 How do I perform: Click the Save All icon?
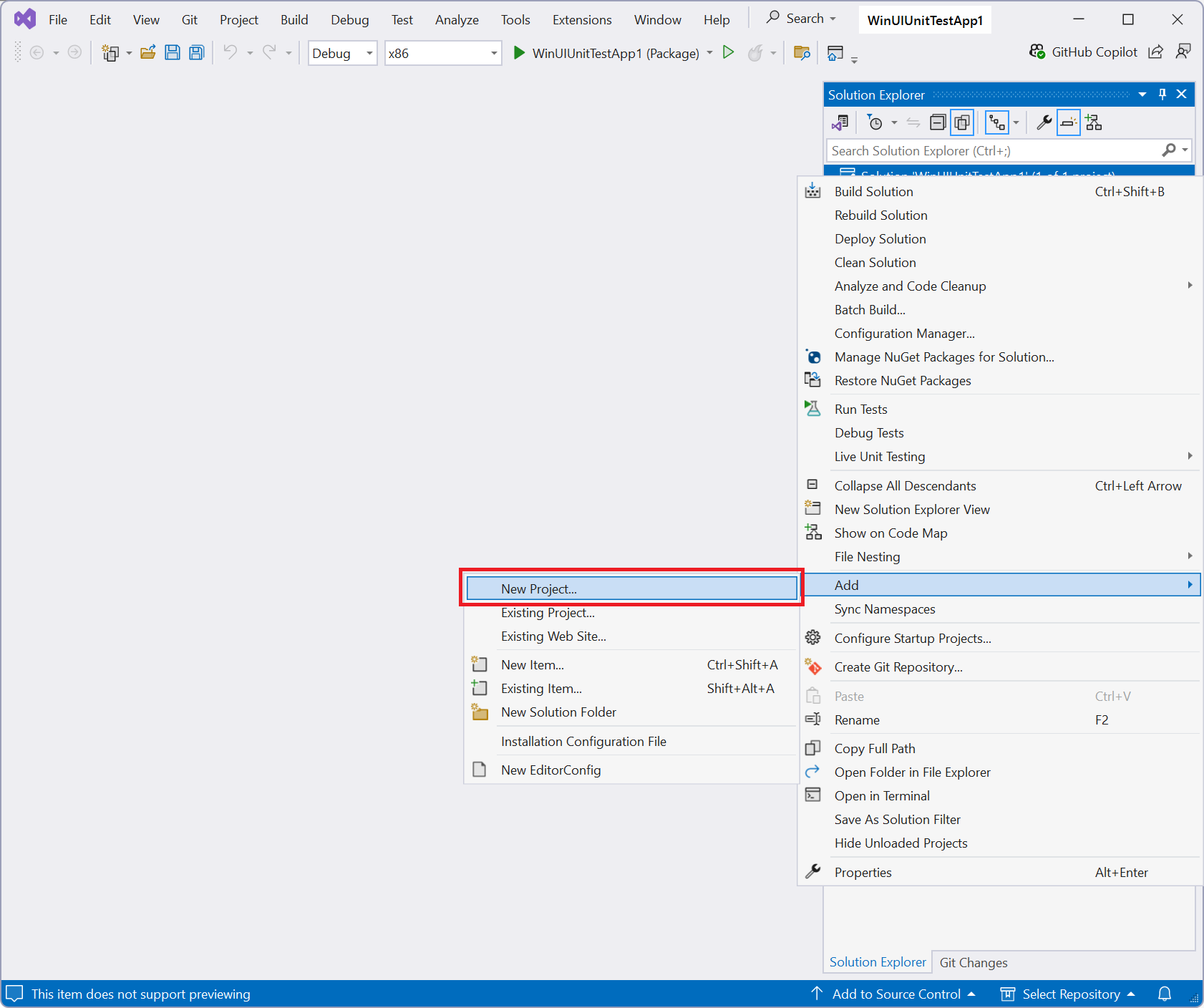click(x=196, y=52)
